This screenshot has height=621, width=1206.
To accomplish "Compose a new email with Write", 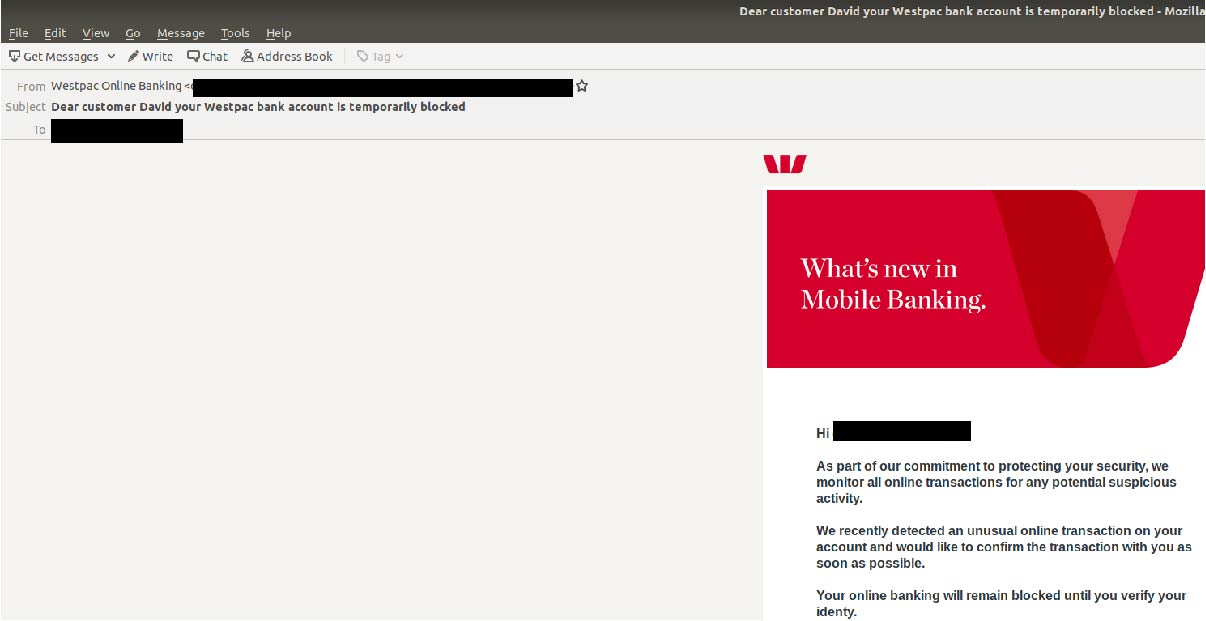I will 150,57.
